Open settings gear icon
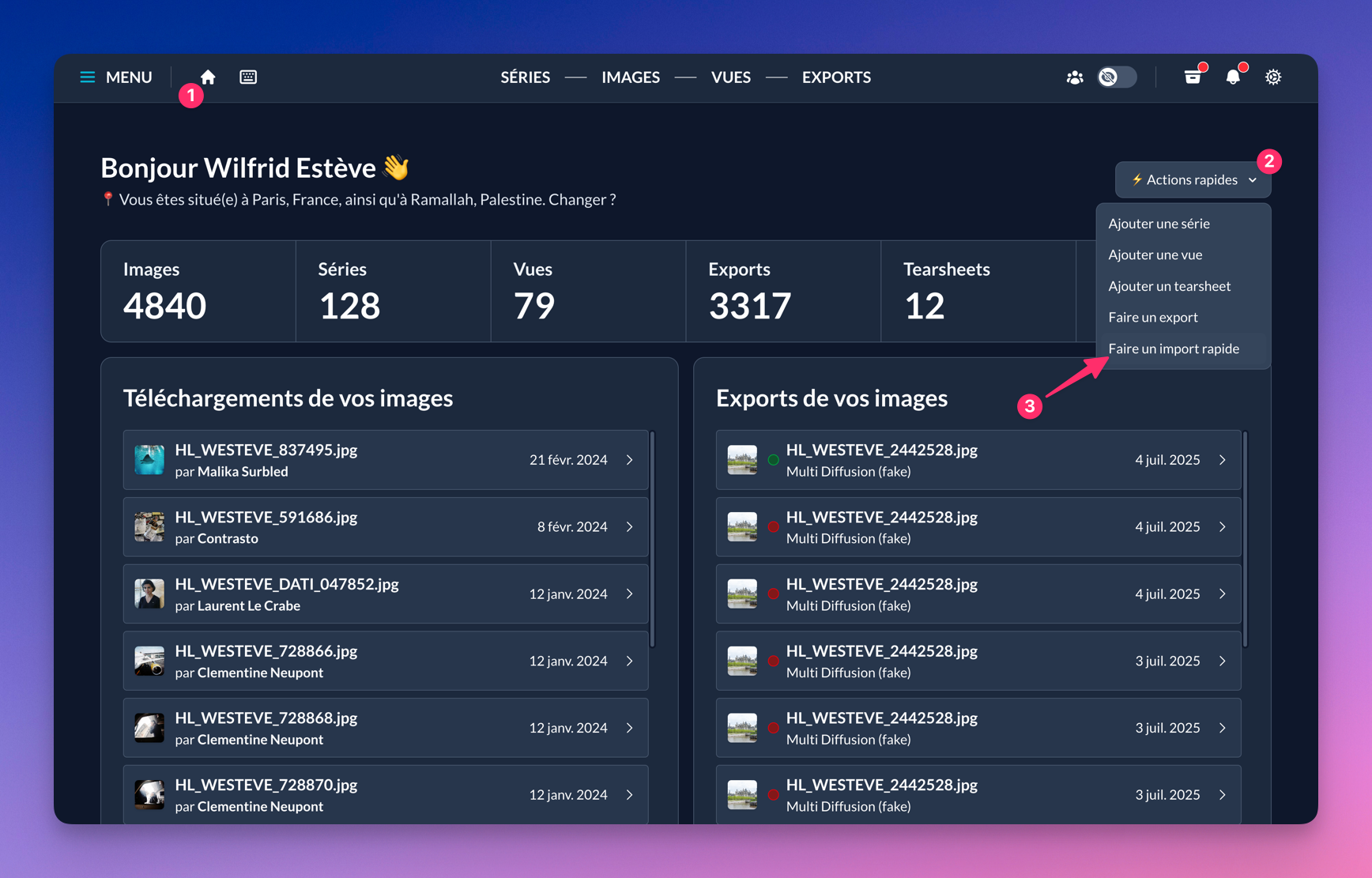 1273,77
